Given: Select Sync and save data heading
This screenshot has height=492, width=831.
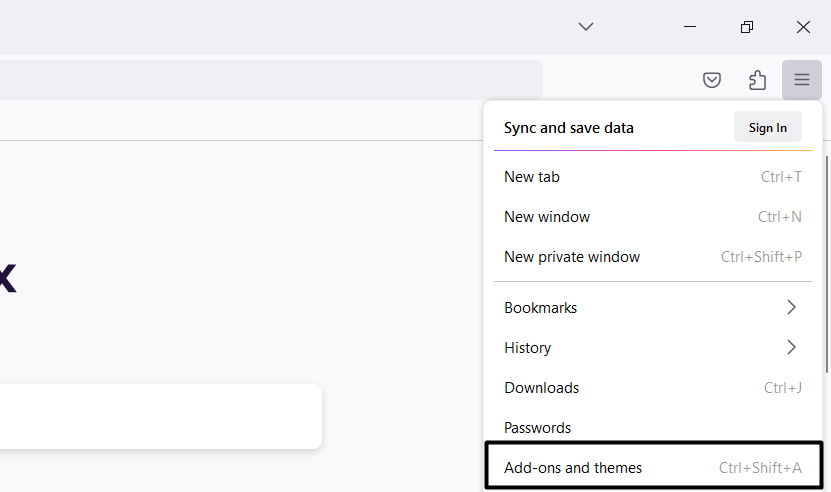Looking at the screenshot, I should 569,128.
